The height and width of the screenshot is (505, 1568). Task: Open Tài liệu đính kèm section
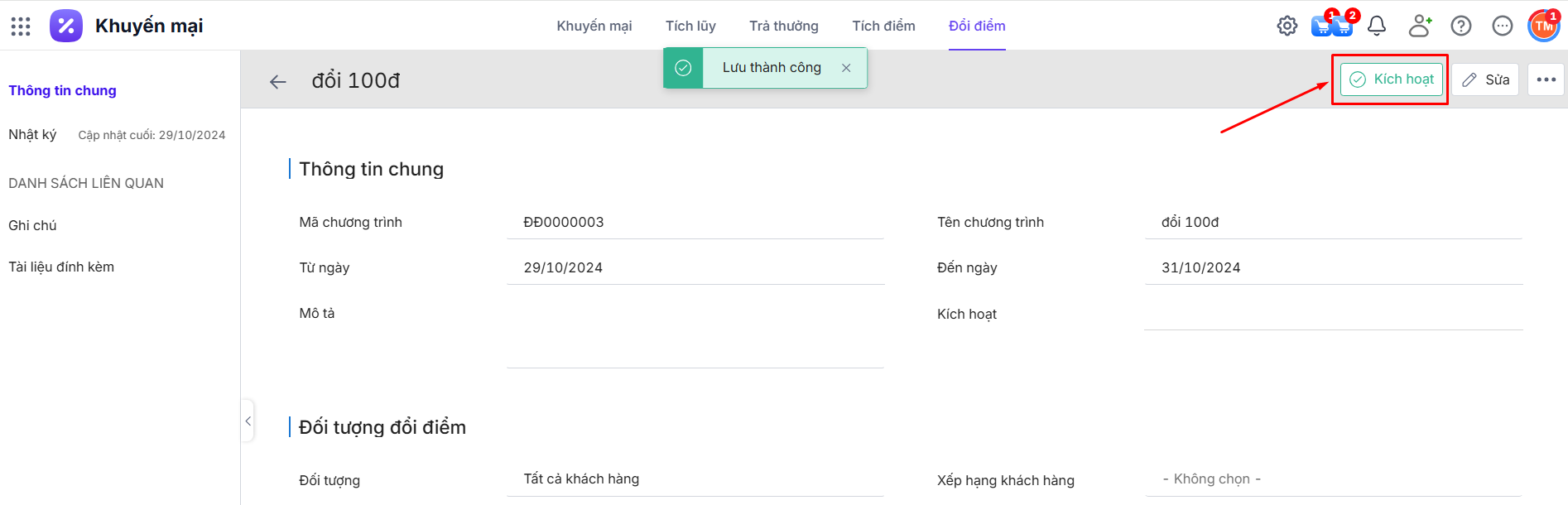tap(61, 267)
